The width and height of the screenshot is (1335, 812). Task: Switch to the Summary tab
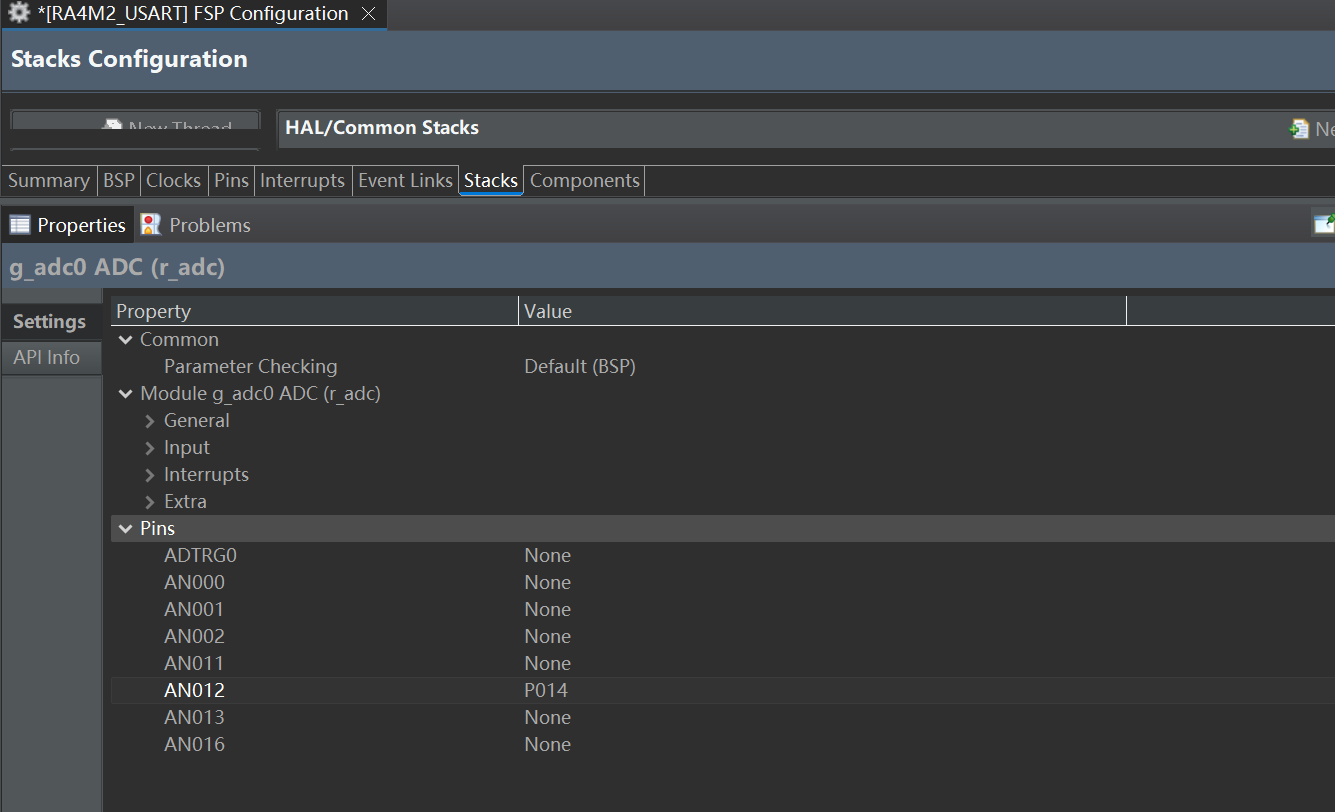click(x=49, y=181)
